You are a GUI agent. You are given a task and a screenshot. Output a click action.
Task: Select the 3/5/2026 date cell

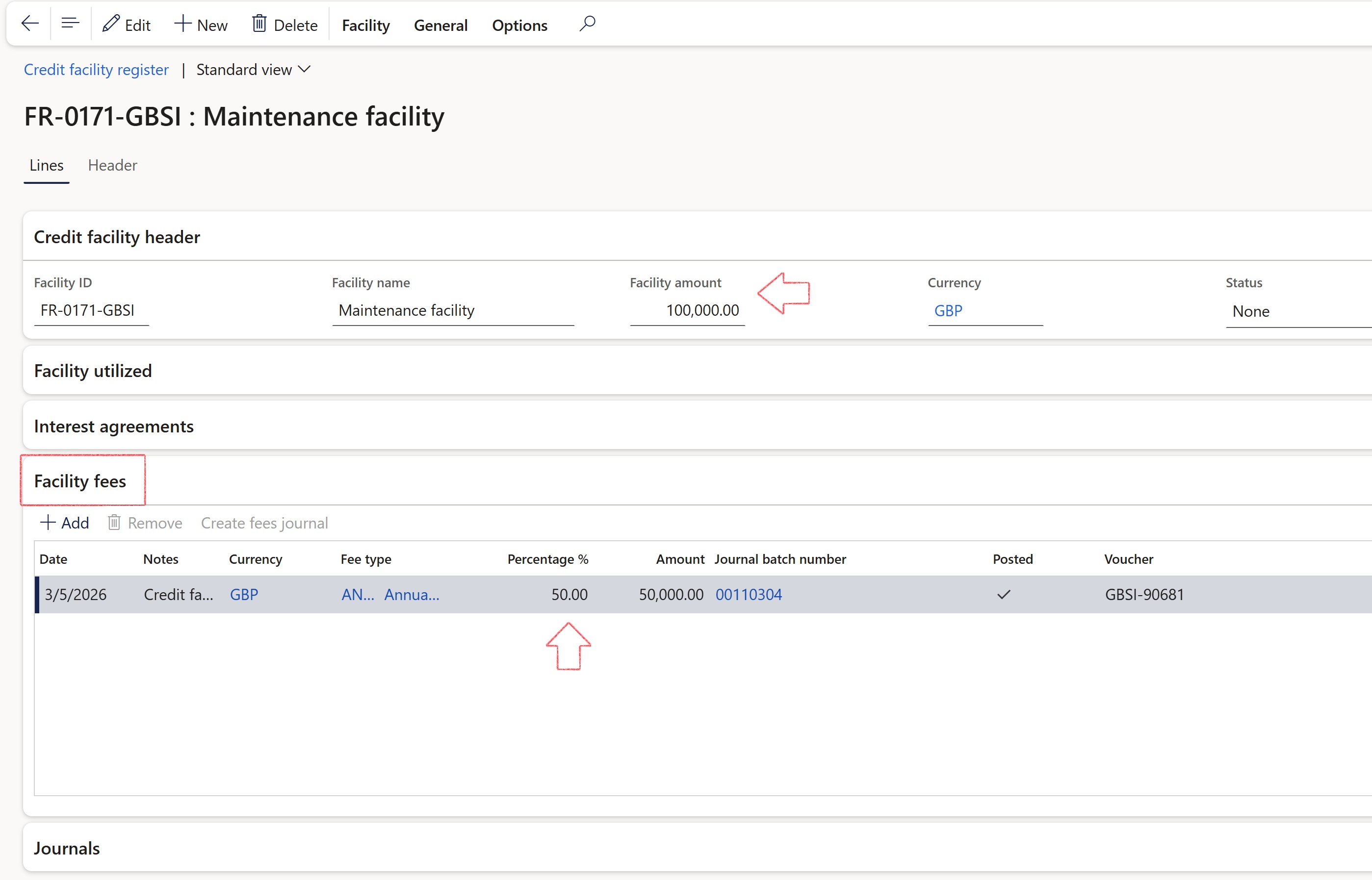click(x=76, y=594)
